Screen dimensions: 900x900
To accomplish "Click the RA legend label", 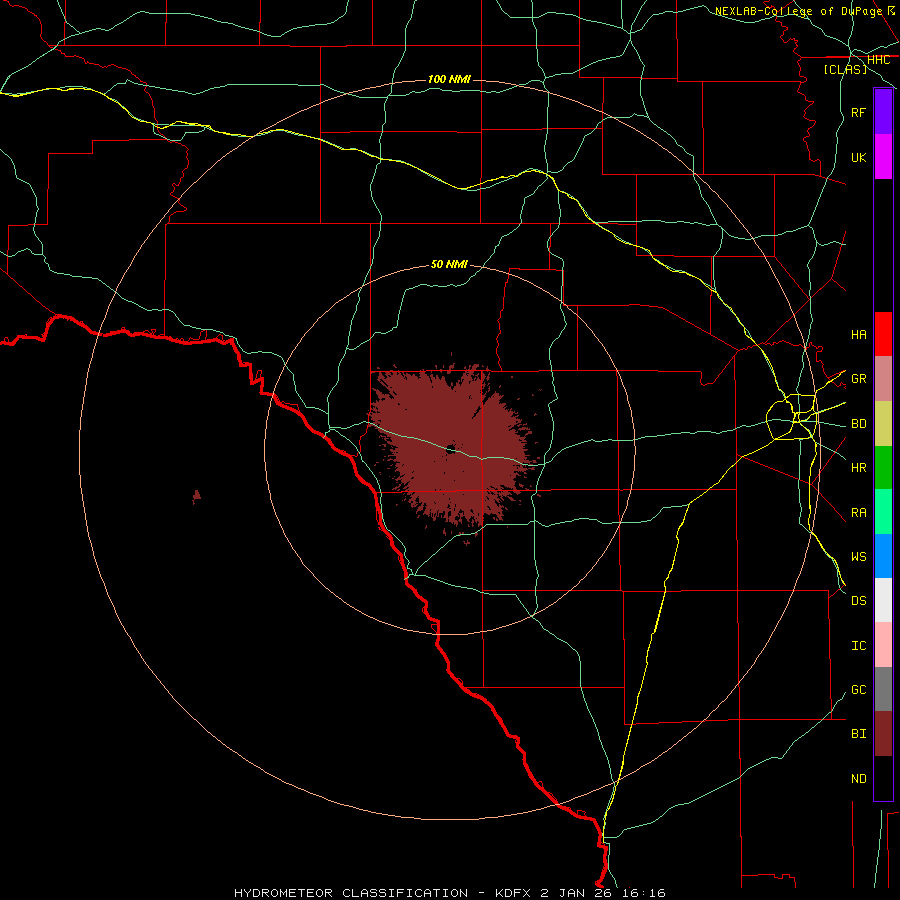I will pyautogui.click(x=858, y=513).
